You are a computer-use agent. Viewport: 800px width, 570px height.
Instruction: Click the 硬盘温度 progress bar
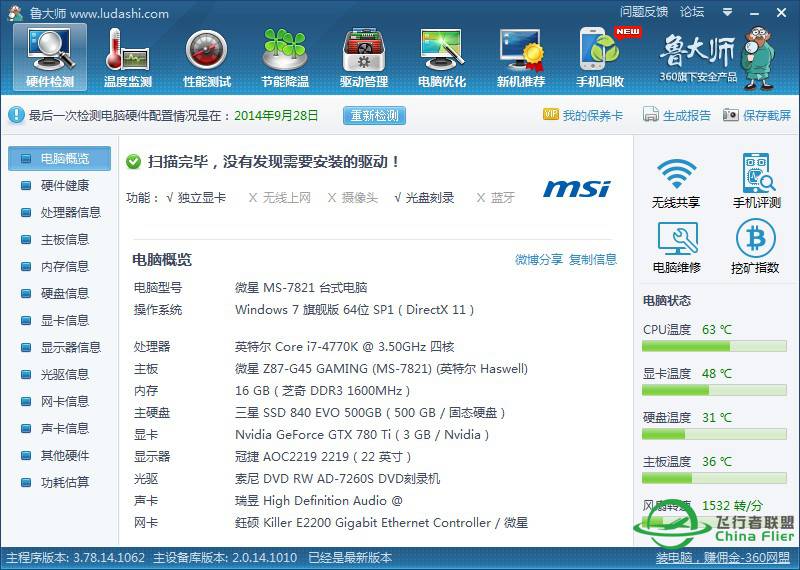[x=714, y=435]
